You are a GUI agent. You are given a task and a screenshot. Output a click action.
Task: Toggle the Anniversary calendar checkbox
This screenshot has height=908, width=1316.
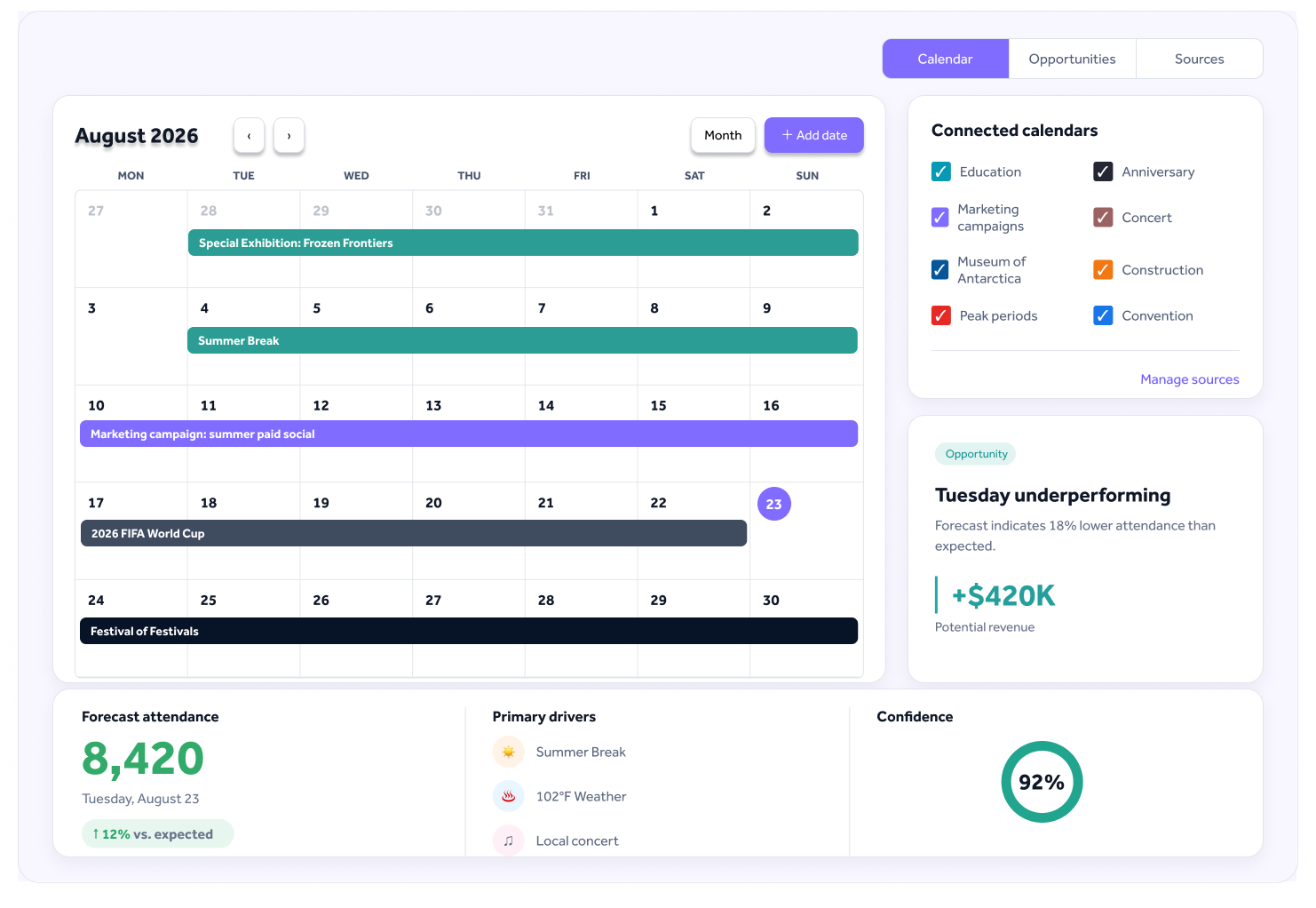coord(1103,171)
